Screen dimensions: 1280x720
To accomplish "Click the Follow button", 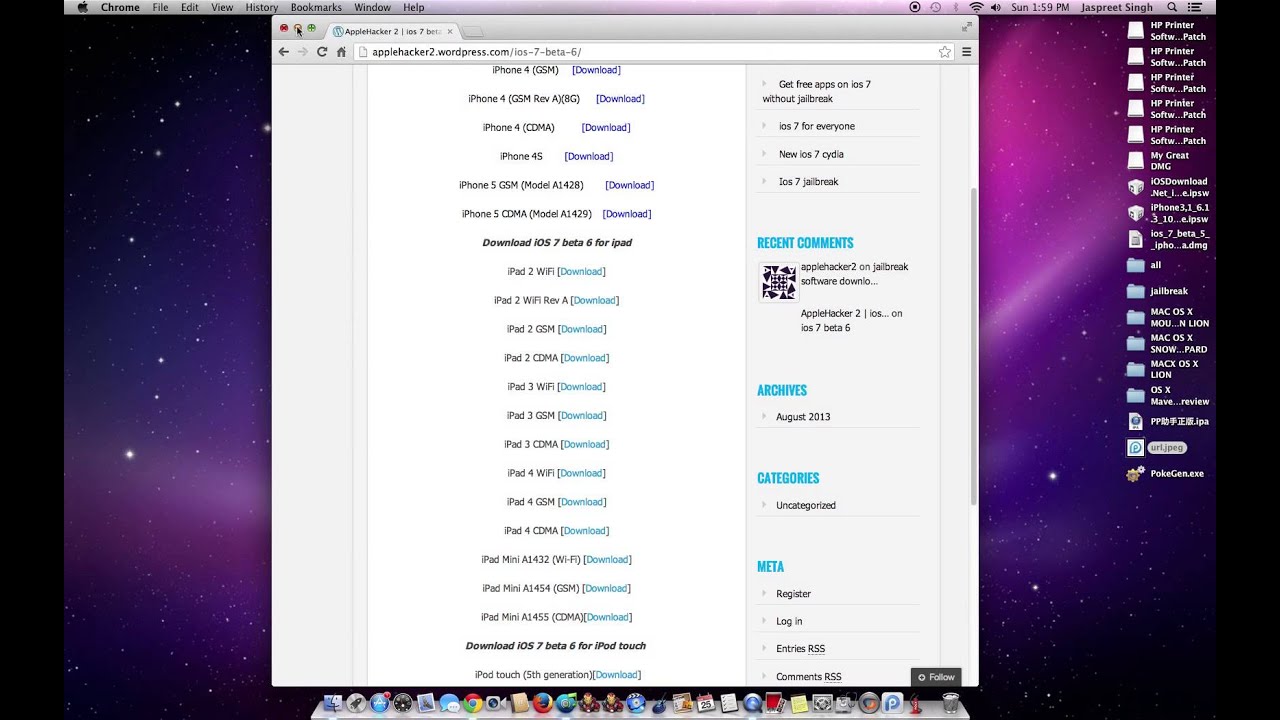I will pyautogui.click(x=936, y=677).
